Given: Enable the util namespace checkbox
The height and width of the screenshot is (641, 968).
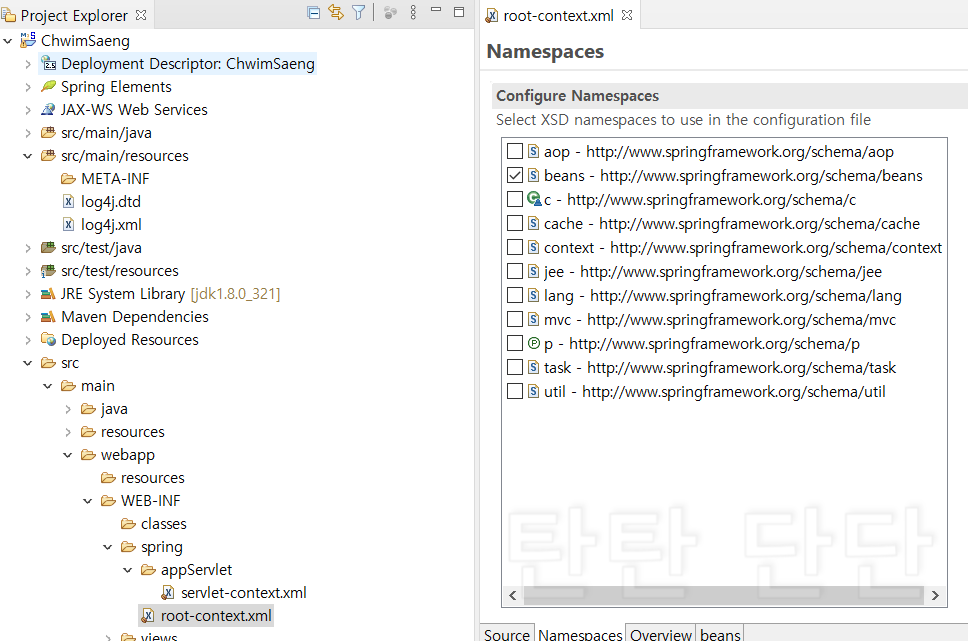Looking at the screenshot, I should tap(515, 391).
